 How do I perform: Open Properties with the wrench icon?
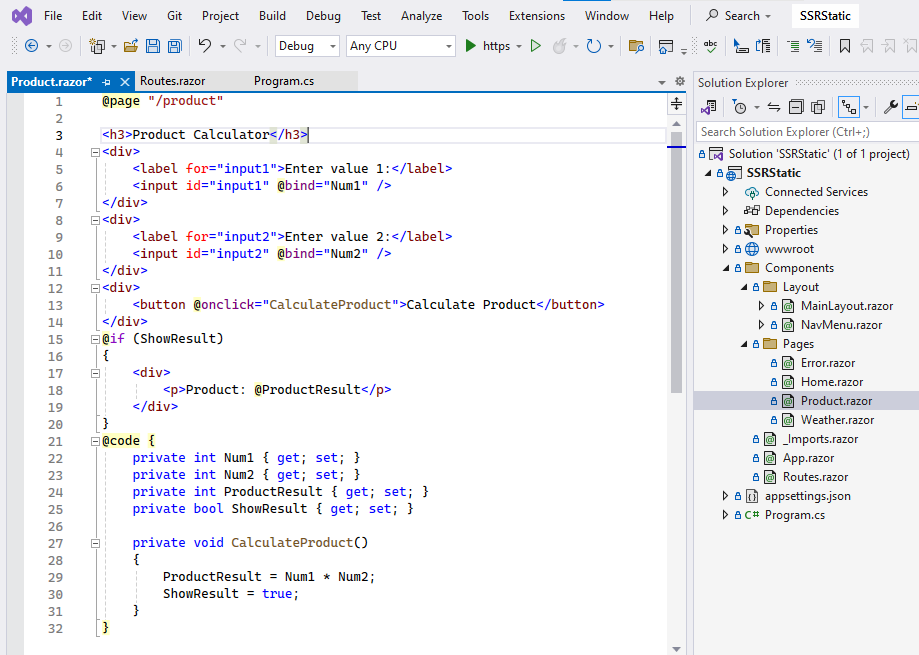coord(891,107)
